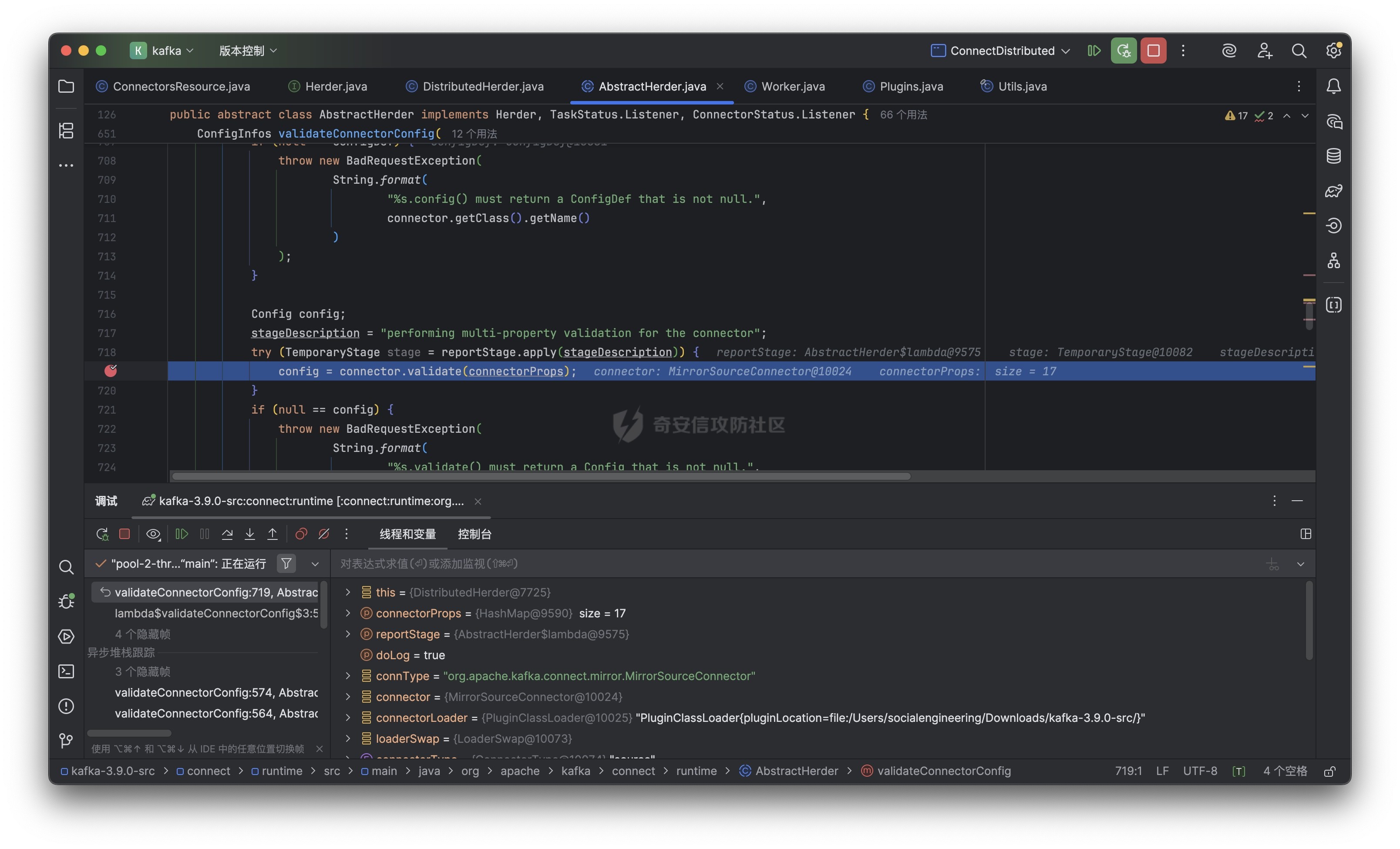
Task: Expand the connectorLoader variable node
Action: click(348, 718)
